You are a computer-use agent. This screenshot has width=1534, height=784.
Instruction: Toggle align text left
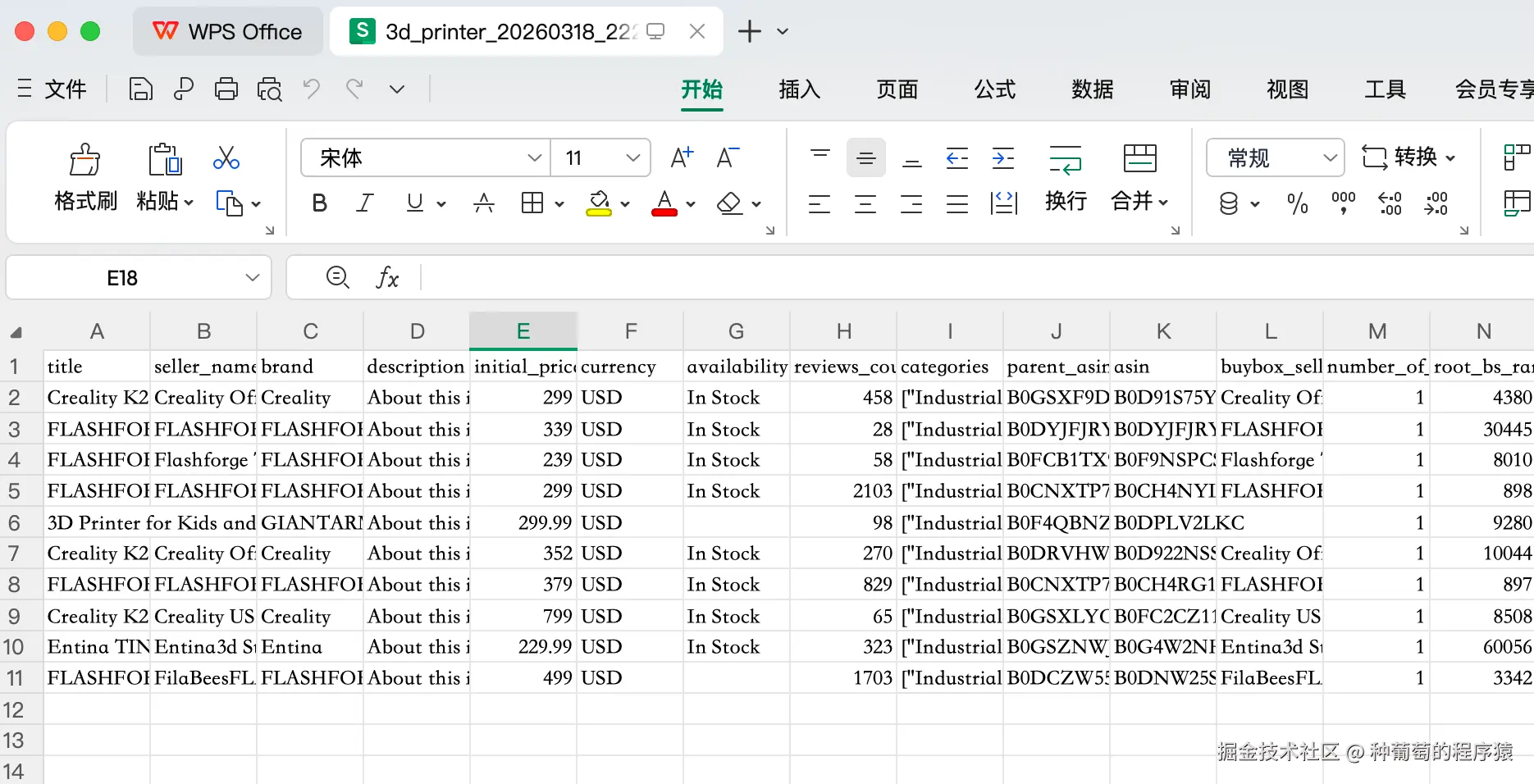coord(820,203)
